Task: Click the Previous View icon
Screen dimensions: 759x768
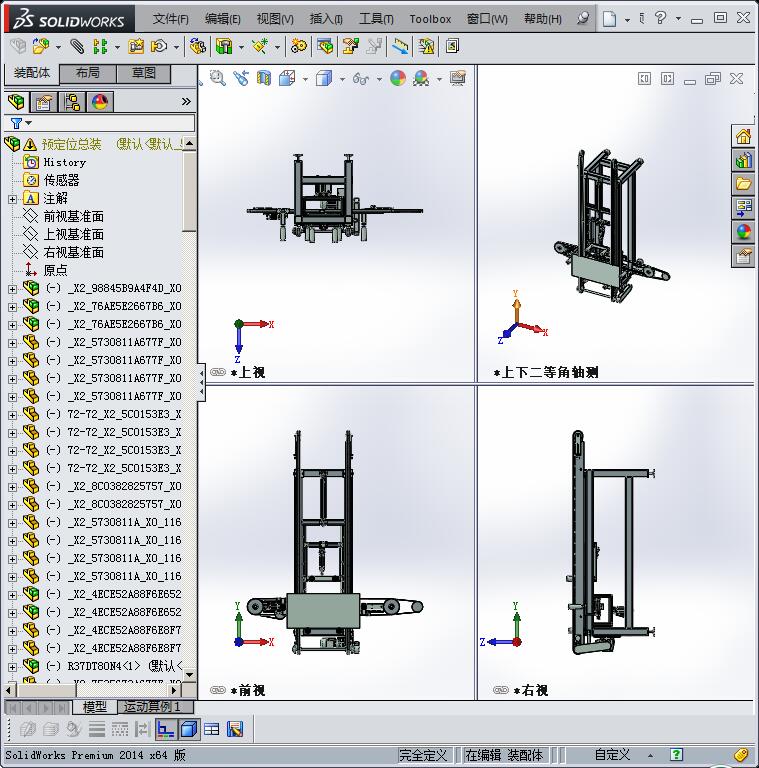Action: tap(241, 78)
